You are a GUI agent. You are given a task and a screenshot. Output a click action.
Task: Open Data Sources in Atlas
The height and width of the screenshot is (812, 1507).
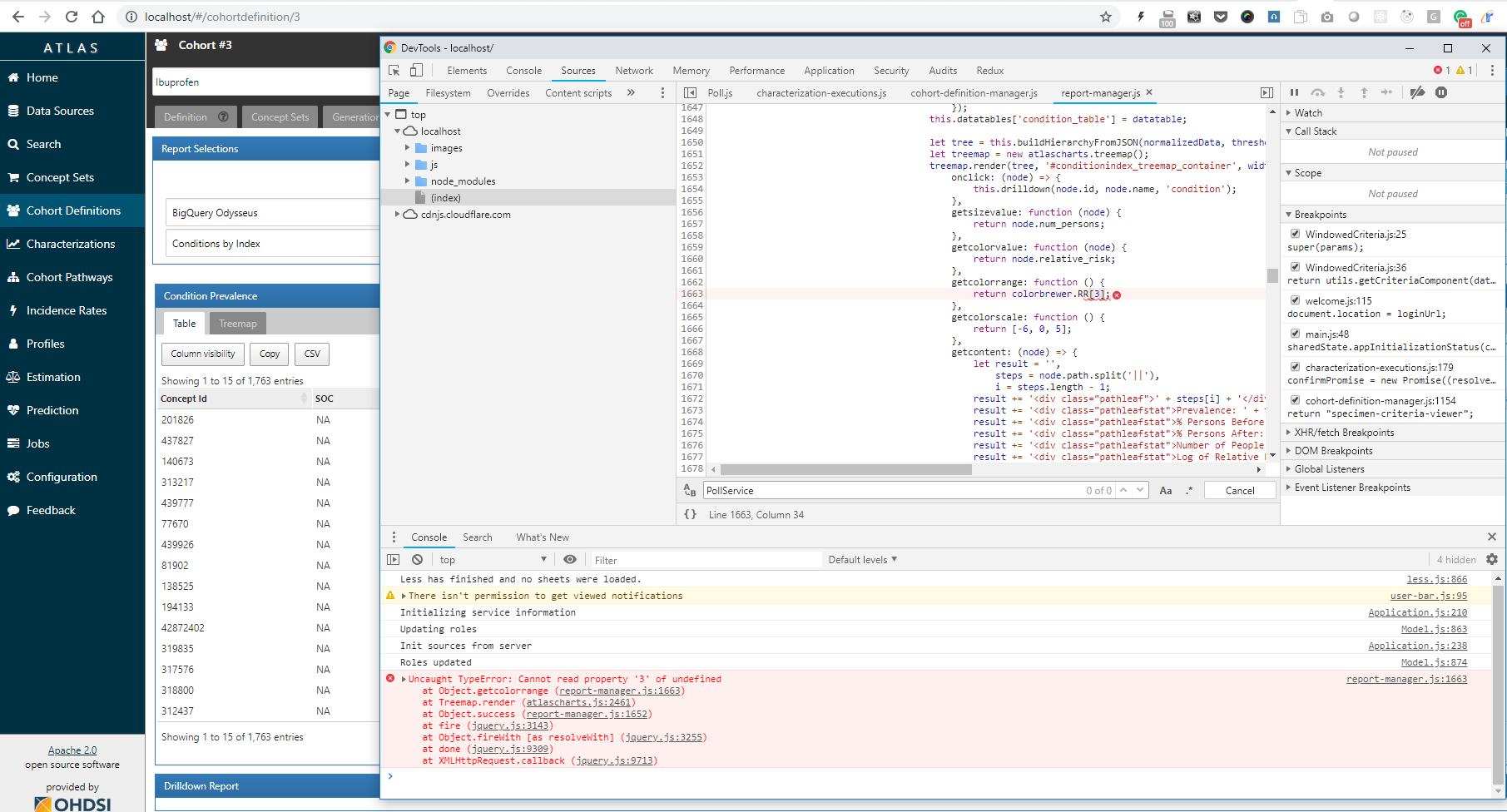point(58,111)
